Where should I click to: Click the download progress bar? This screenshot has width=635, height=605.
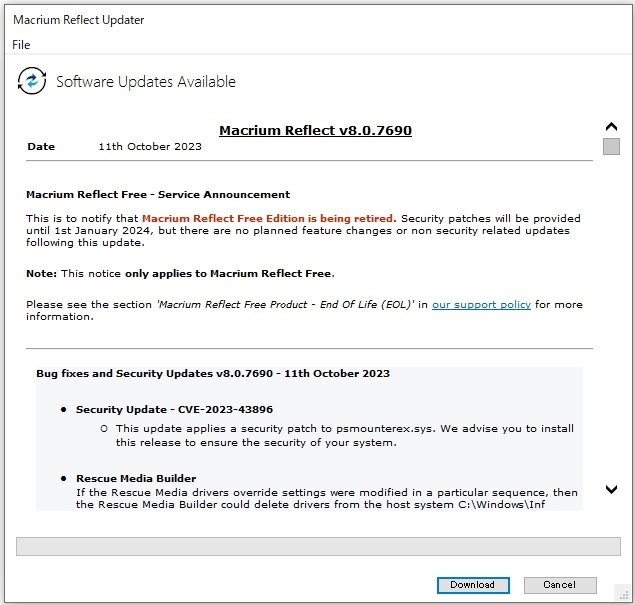318,546
